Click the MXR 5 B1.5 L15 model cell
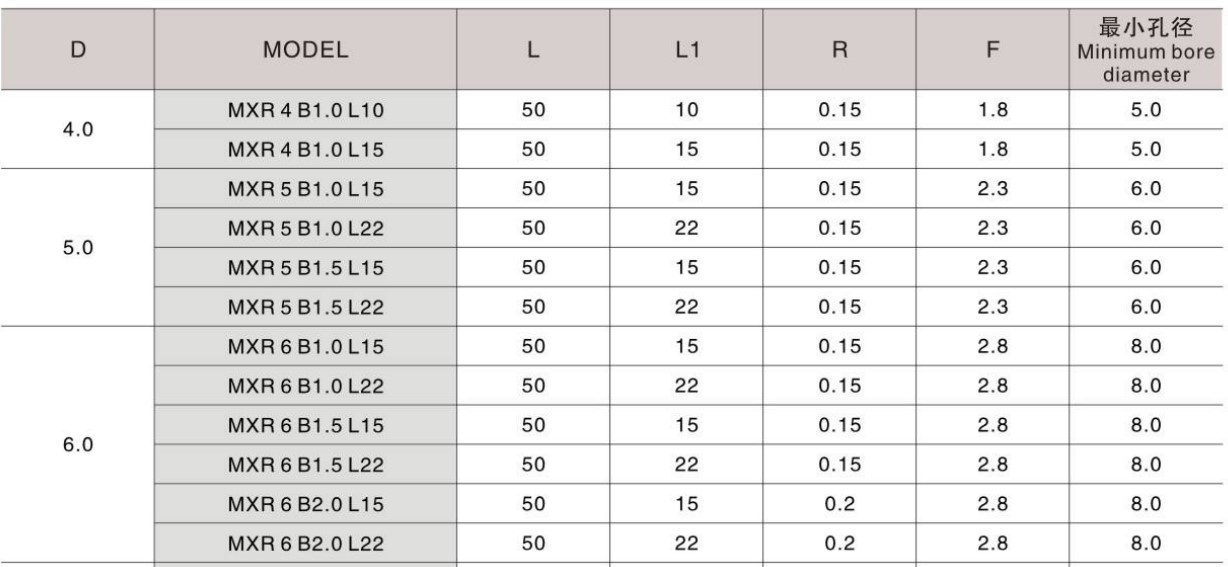 point(306,268)
